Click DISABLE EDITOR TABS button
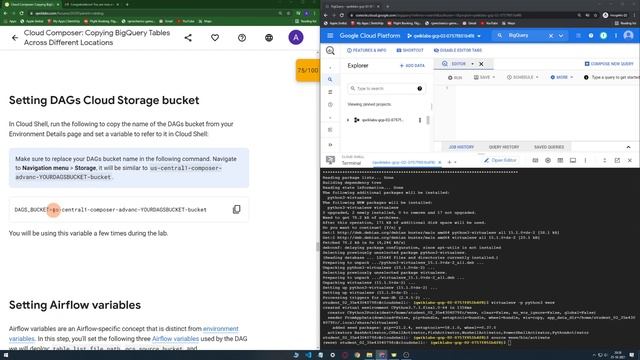 click(458, 51)
